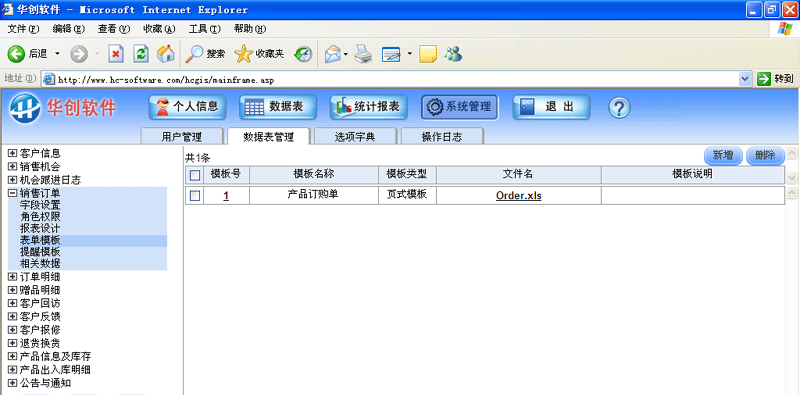800x395 pixels.
Task: Open the Messenger people icon
Action: [453, 54]
